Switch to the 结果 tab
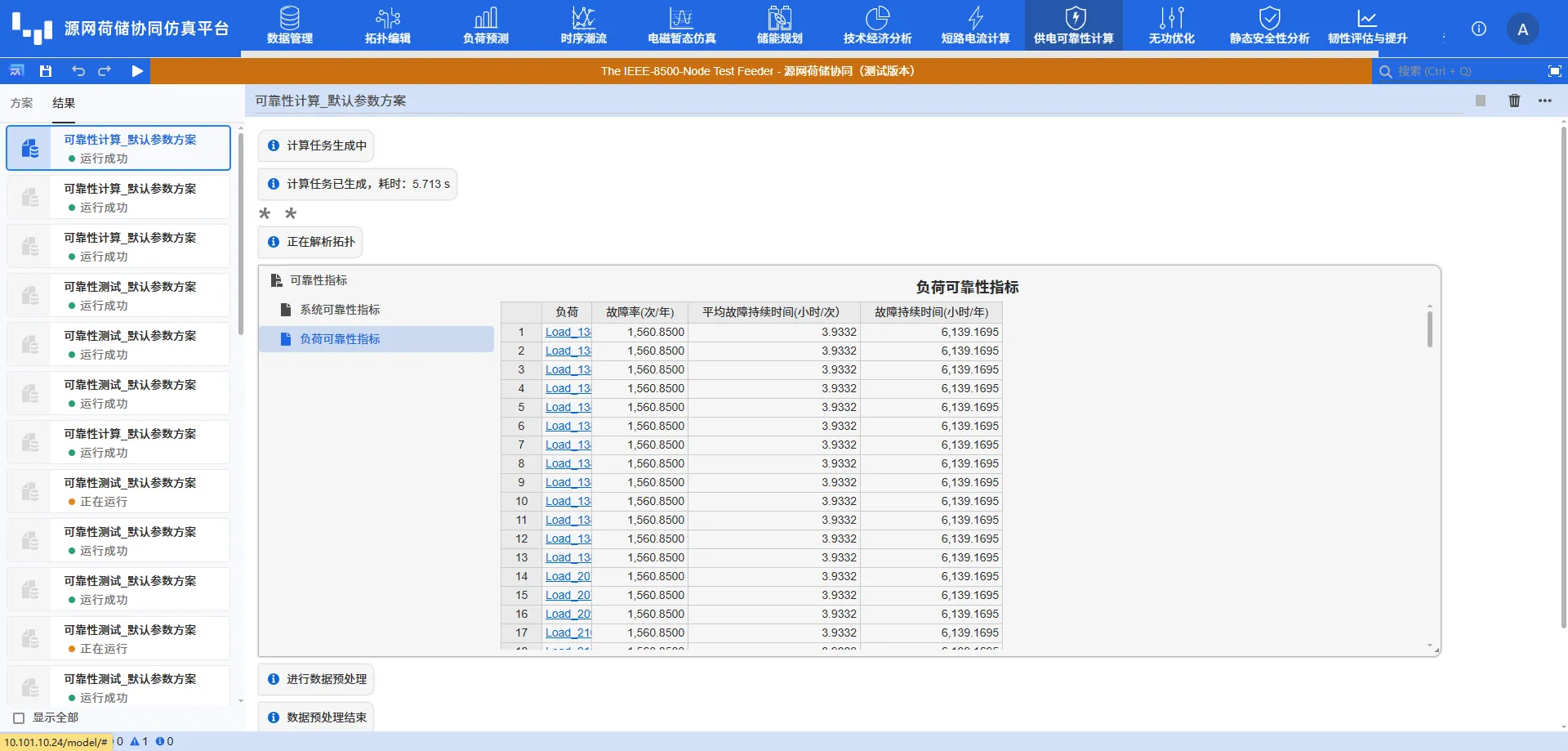Image resolution: width=1568 pixels, height=751 pixels. [x=64, y=103]
